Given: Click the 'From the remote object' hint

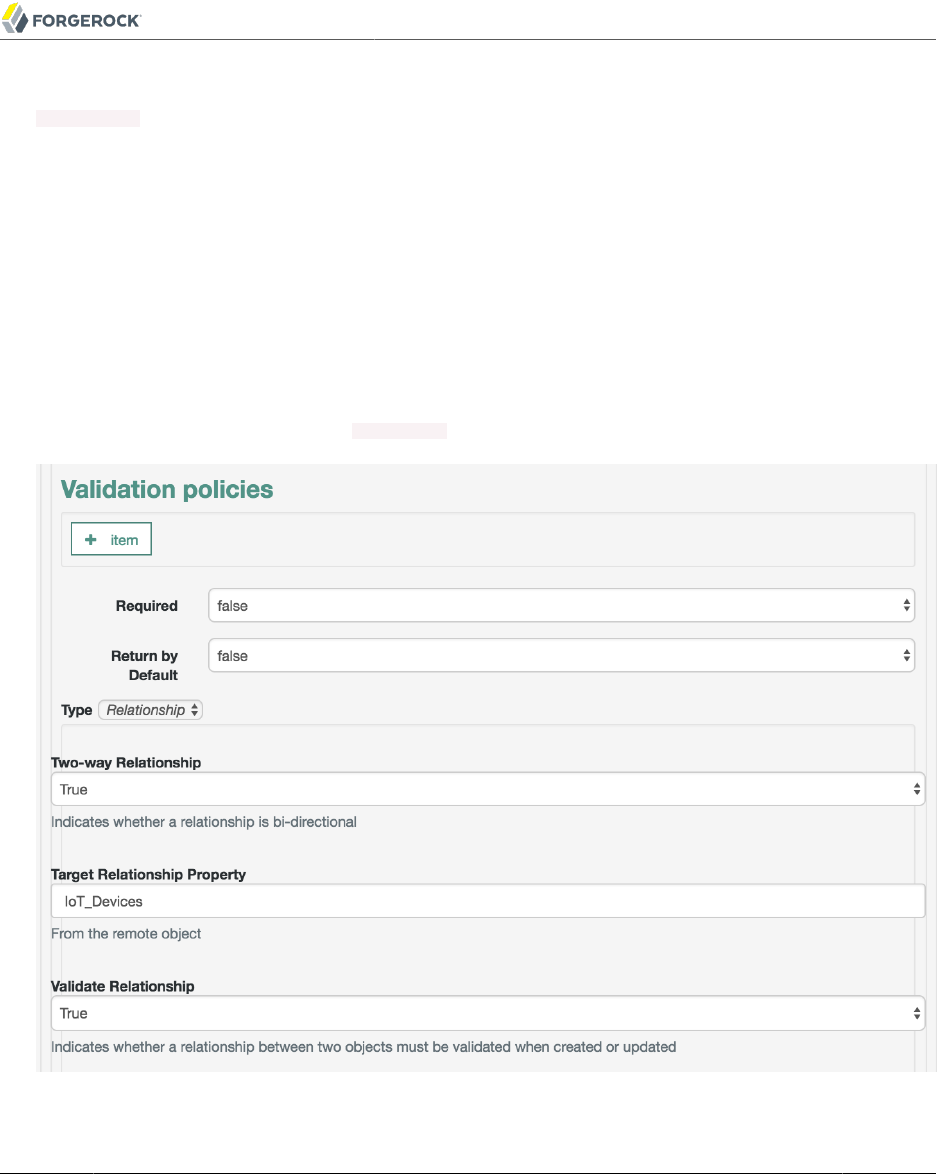Looking at the screenshot, I should click(126, 934).
